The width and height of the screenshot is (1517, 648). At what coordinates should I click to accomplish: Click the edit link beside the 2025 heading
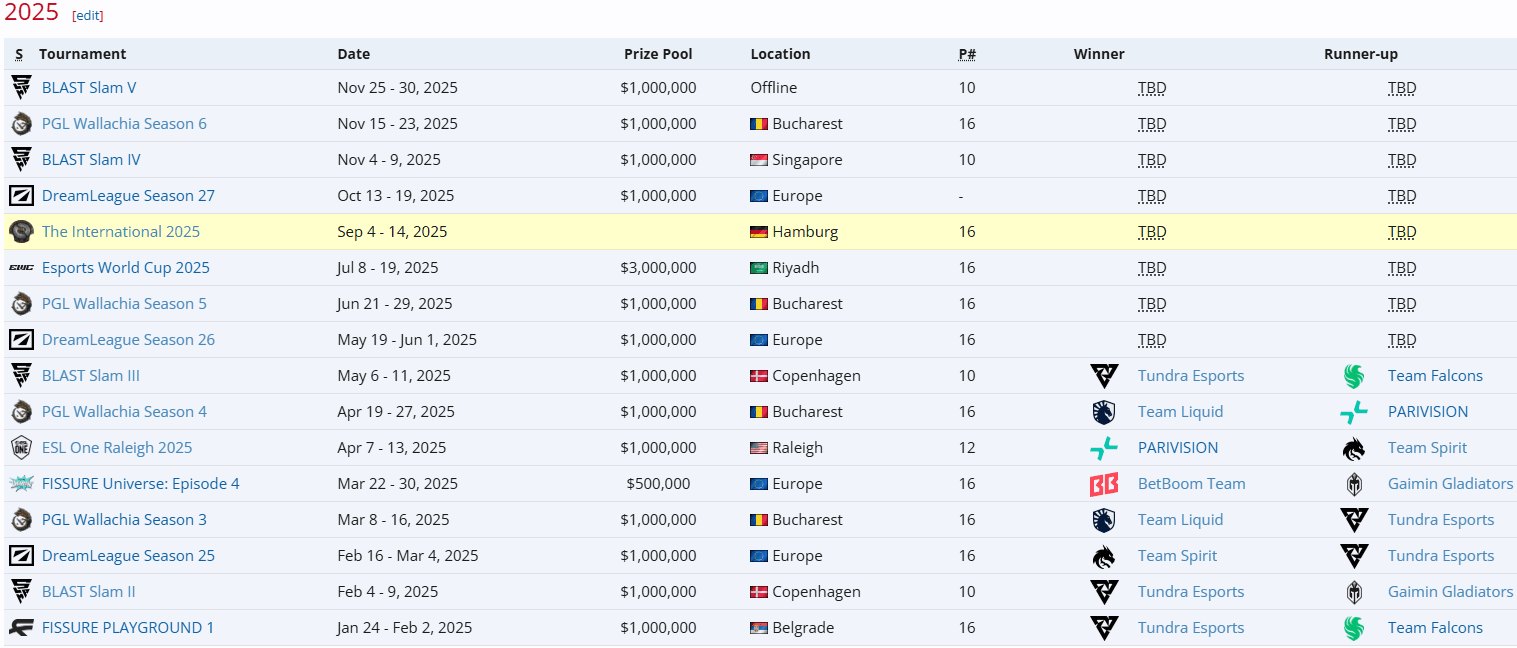pos(86,14)
